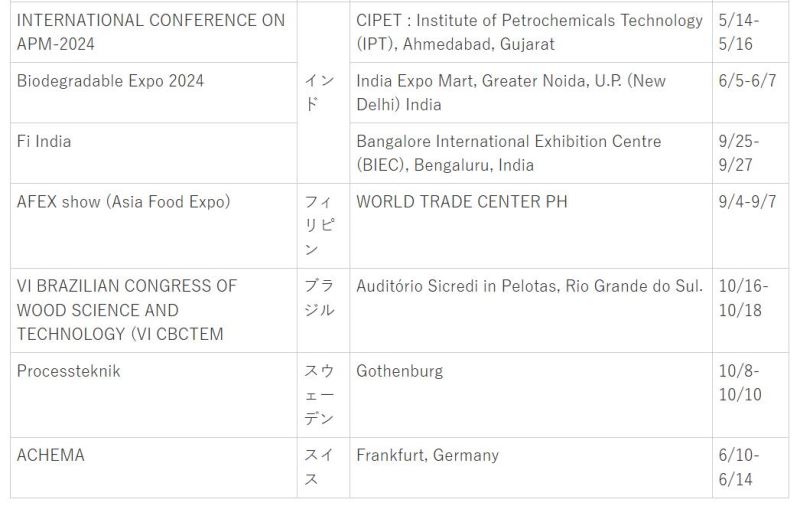This screenshot has height=506, width=800.
Task: Select the VI BRAZILIAN CONGRESS event cell
Action: tap(127, 309)
